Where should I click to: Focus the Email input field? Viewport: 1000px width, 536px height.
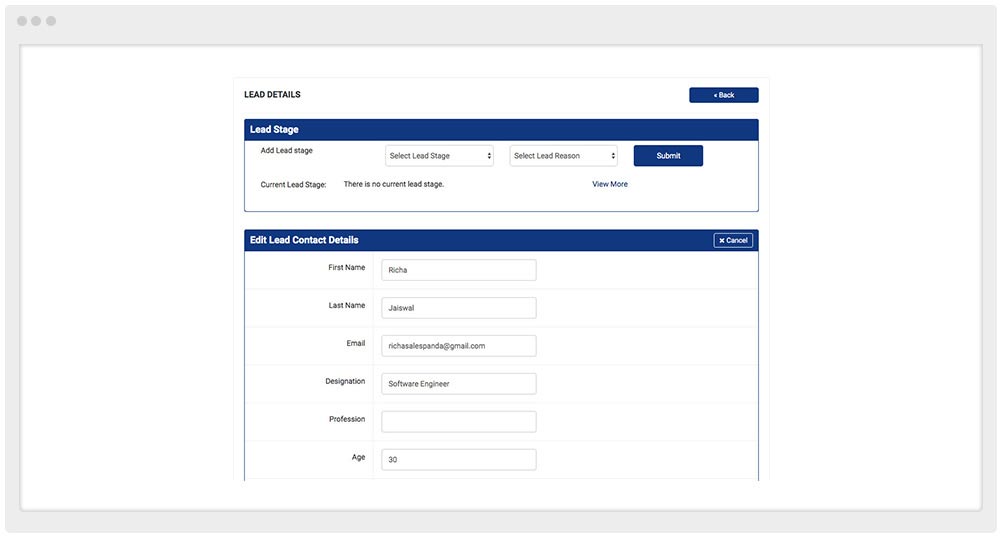(459, 346)
